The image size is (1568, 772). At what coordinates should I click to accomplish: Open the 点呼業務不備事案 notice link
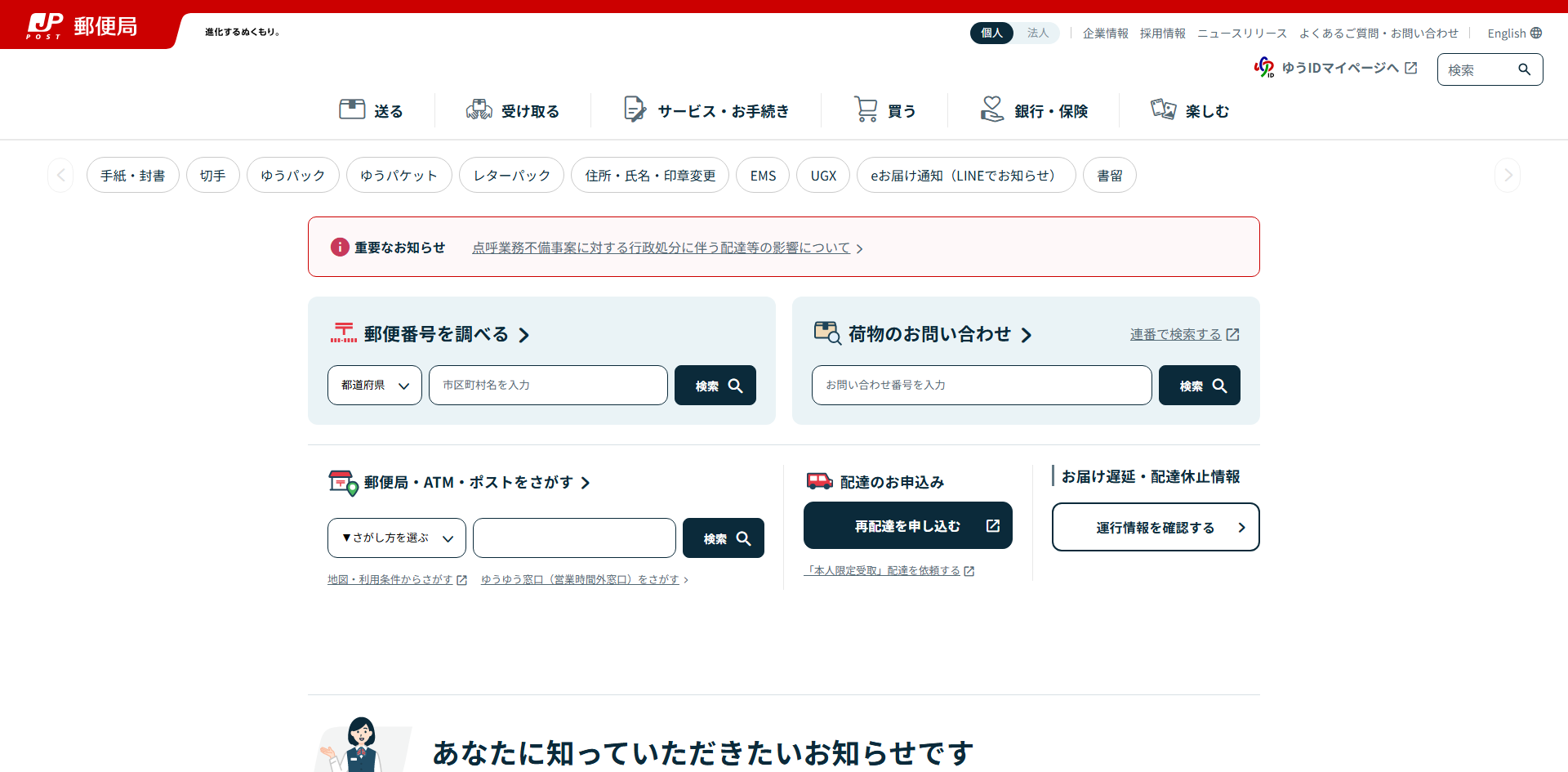(661, 248)
